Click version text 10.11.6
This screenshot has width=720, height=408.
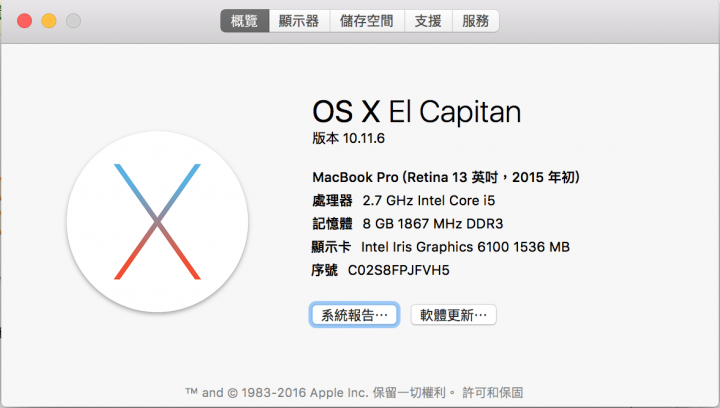[x=364, y=138]
